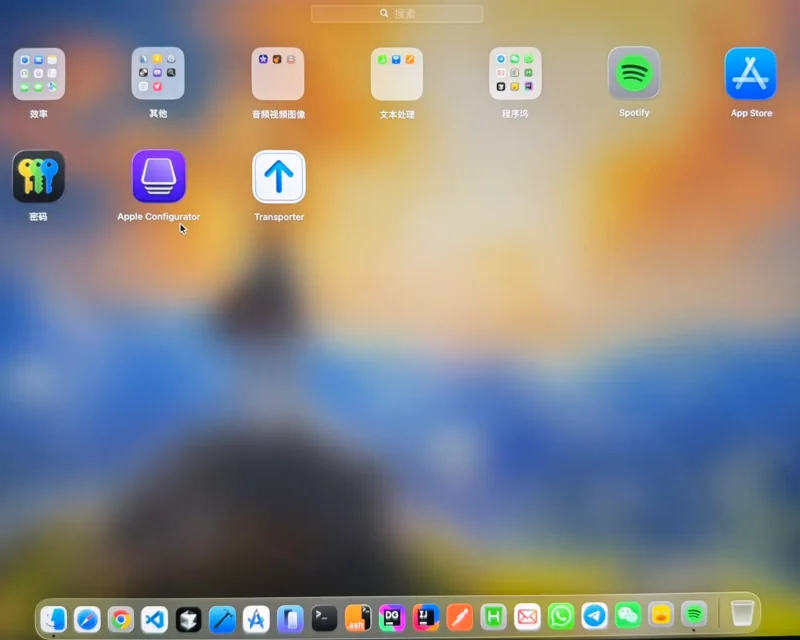The height and width of the screenshot is (640, 800).
Task: Open the 文本处理 folder
Action: point(396,74)
